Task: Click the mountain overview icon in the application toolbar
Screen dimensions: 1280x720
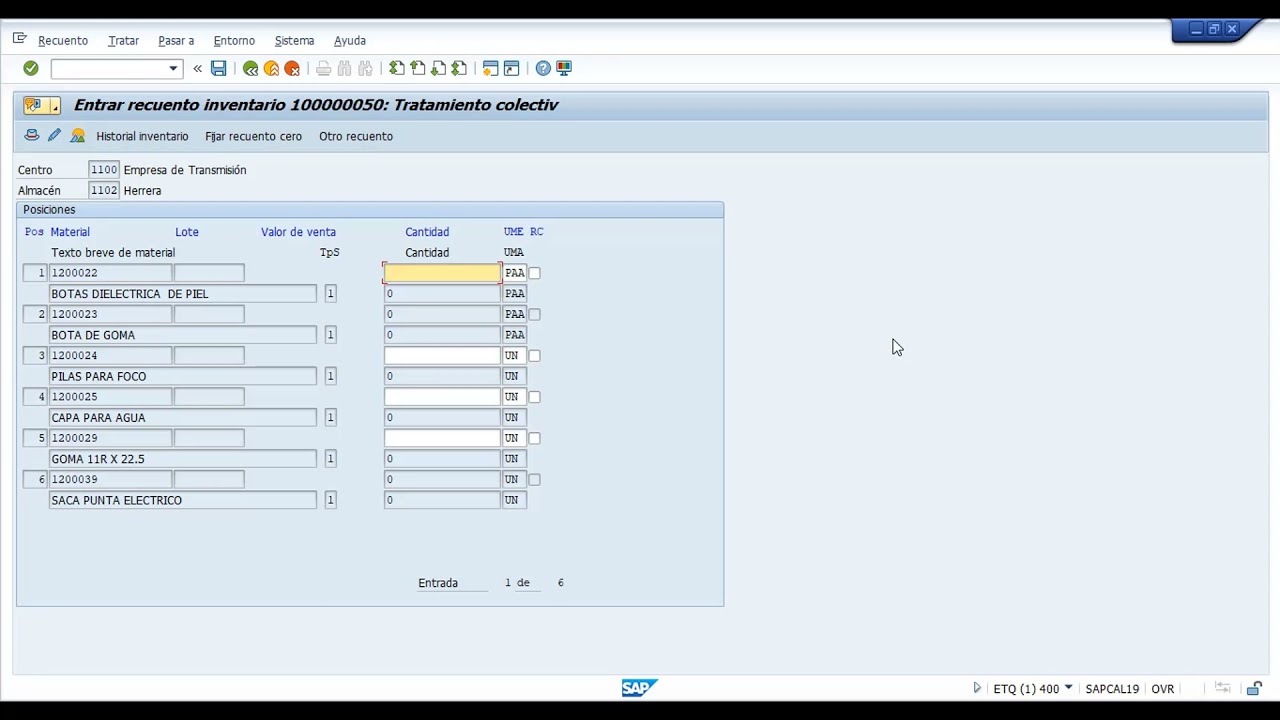Action: [x=77, y=135]
